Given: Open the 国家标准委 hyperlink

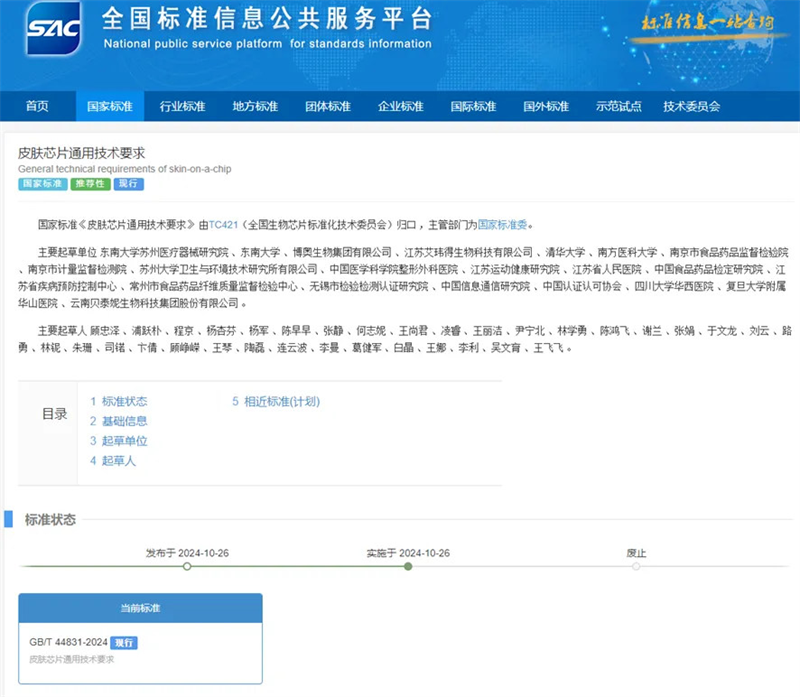Looking at the screenshot, I should [x=506, y=225].
